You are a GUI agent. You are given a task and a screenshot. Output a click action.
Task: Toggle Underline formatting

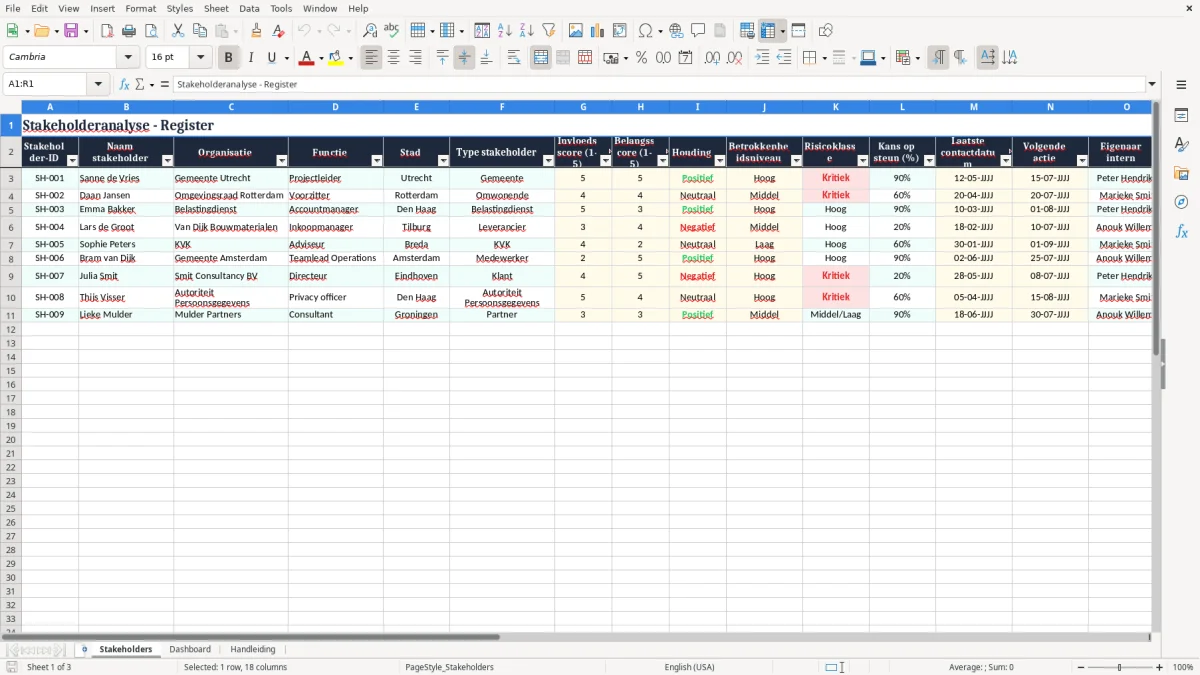pos(271,58)
